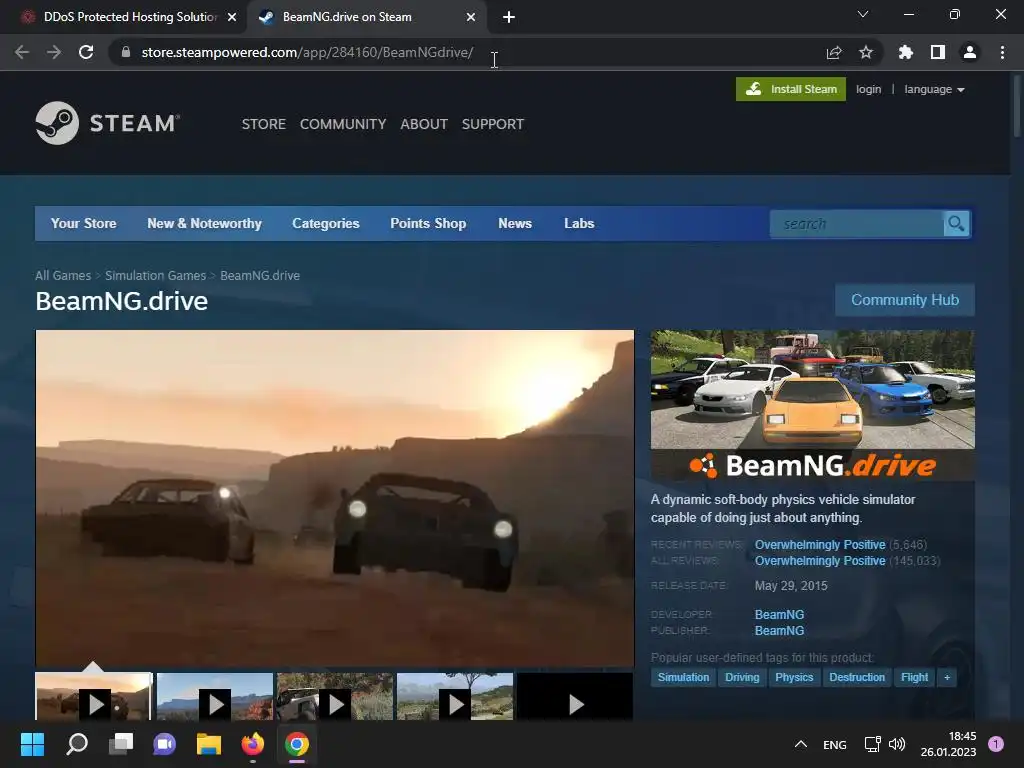Open Points Shop

coord(428,223)
